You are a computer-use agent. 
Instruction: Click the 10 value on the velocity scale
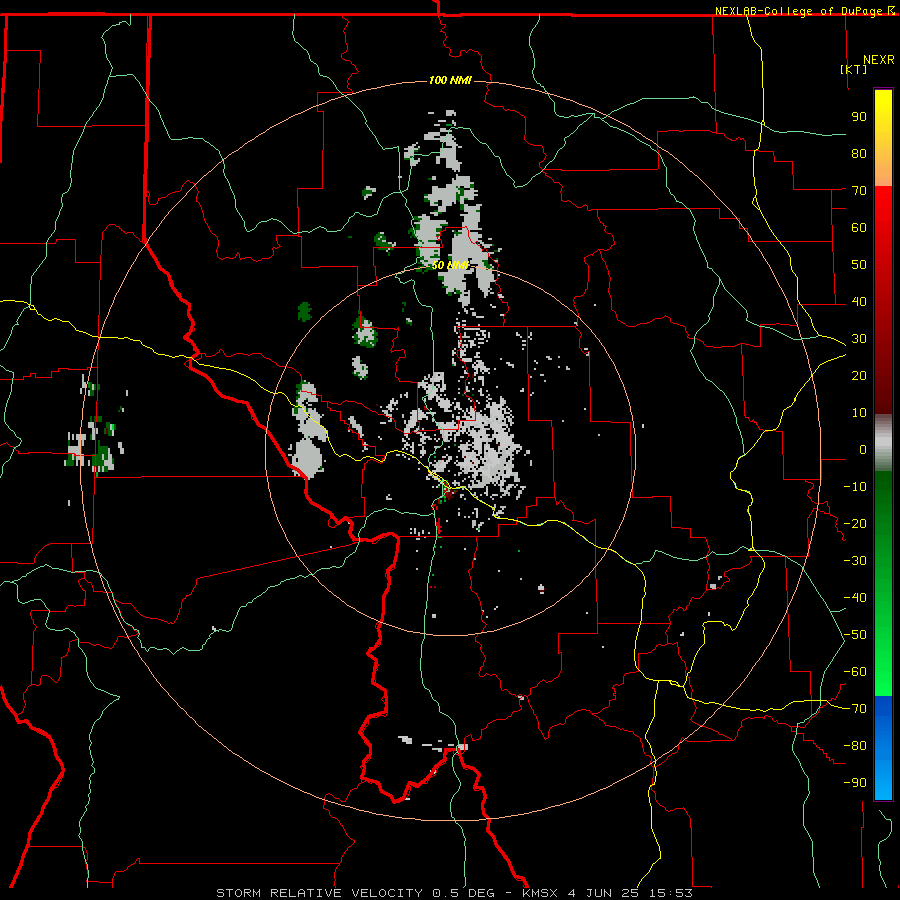(x=859, y=413)
